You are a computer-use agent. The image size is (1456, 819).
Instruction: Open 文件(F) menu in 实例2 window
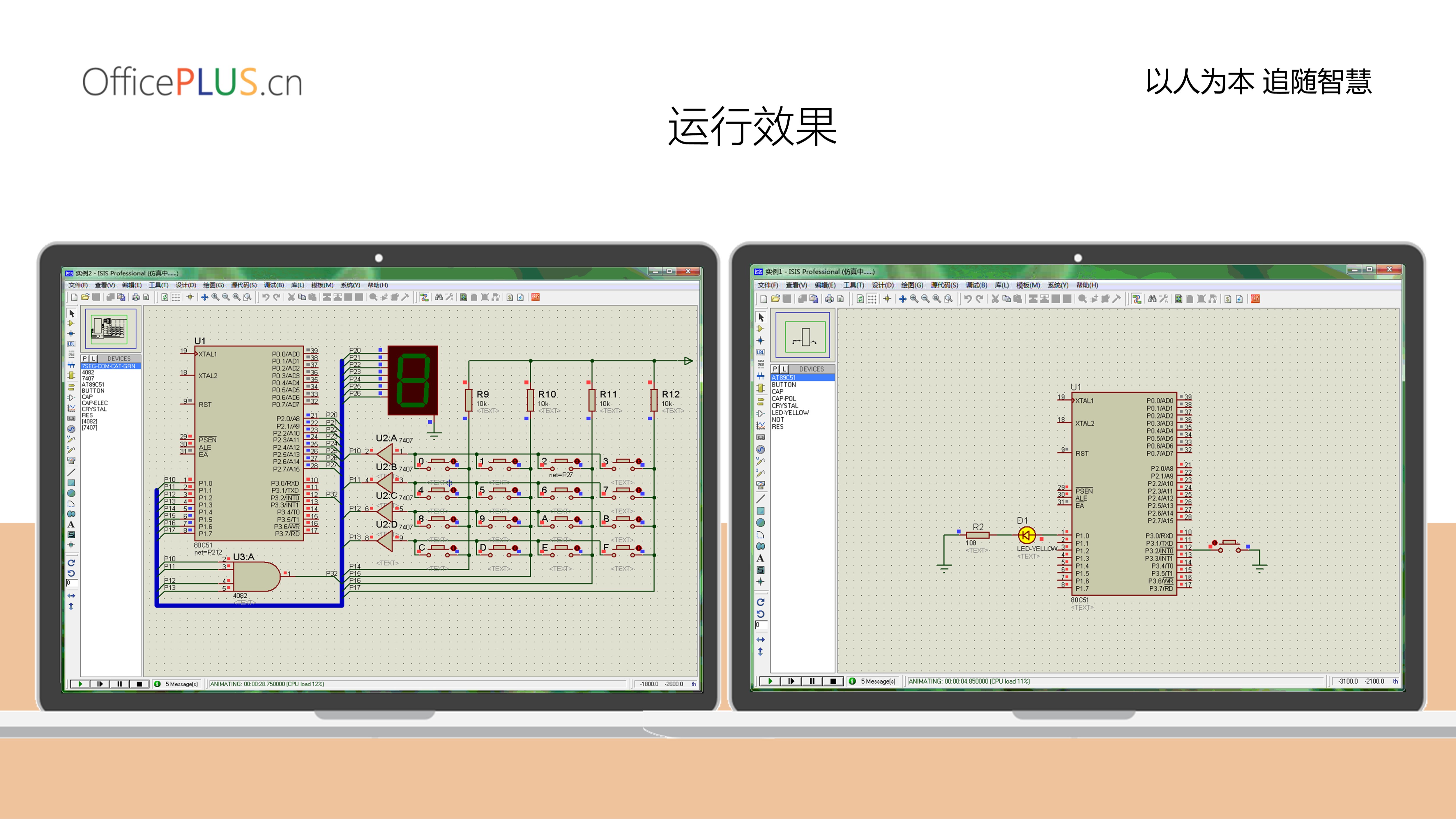click(x=78, y=285)
